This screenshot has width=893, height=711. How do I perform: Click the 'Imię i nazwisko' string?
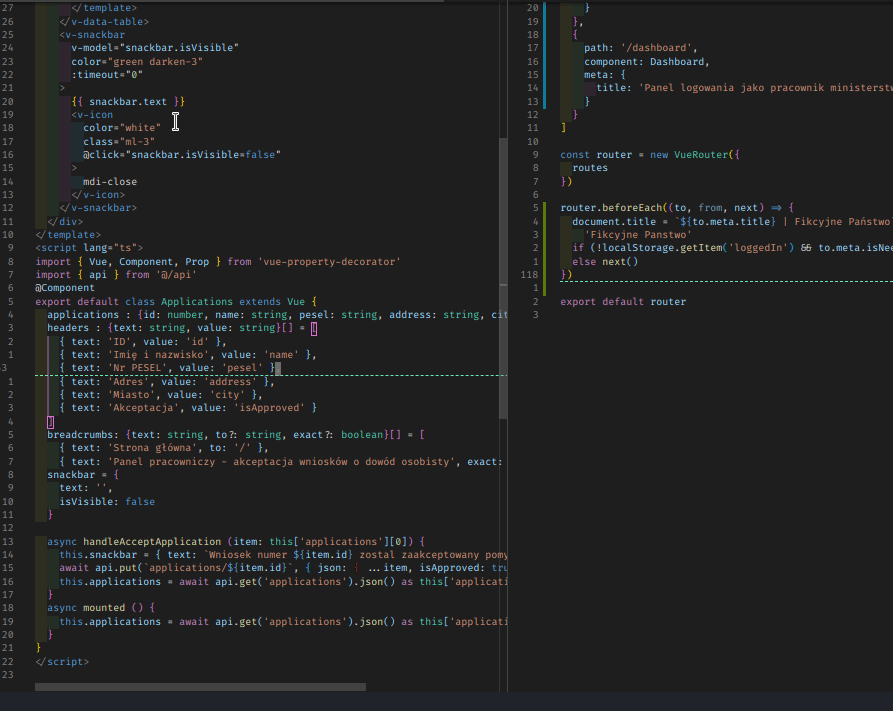161,354
